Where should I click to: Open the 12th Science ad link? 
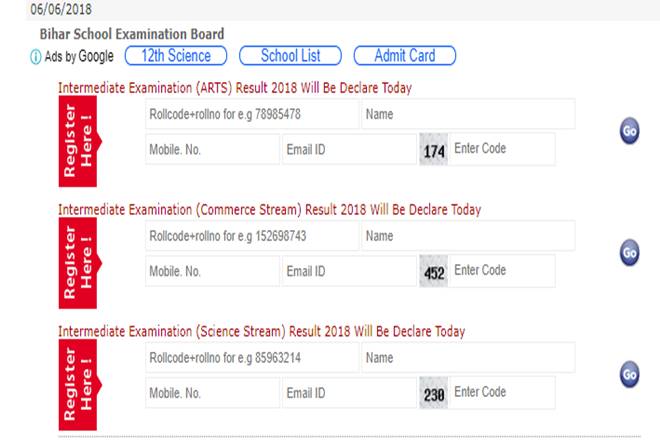pyautogui.click(x=175, y=56)
